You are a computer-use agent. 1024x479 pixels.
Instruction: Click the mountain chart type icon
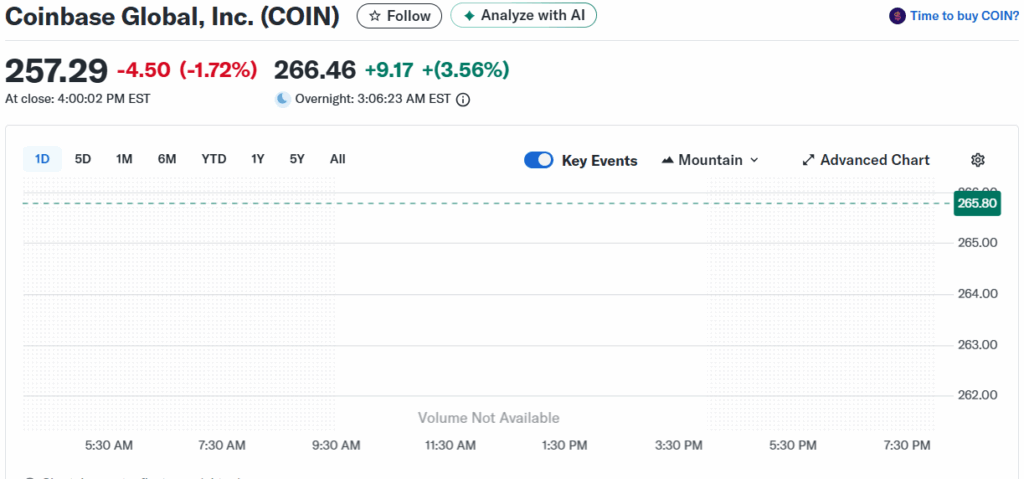668,160
